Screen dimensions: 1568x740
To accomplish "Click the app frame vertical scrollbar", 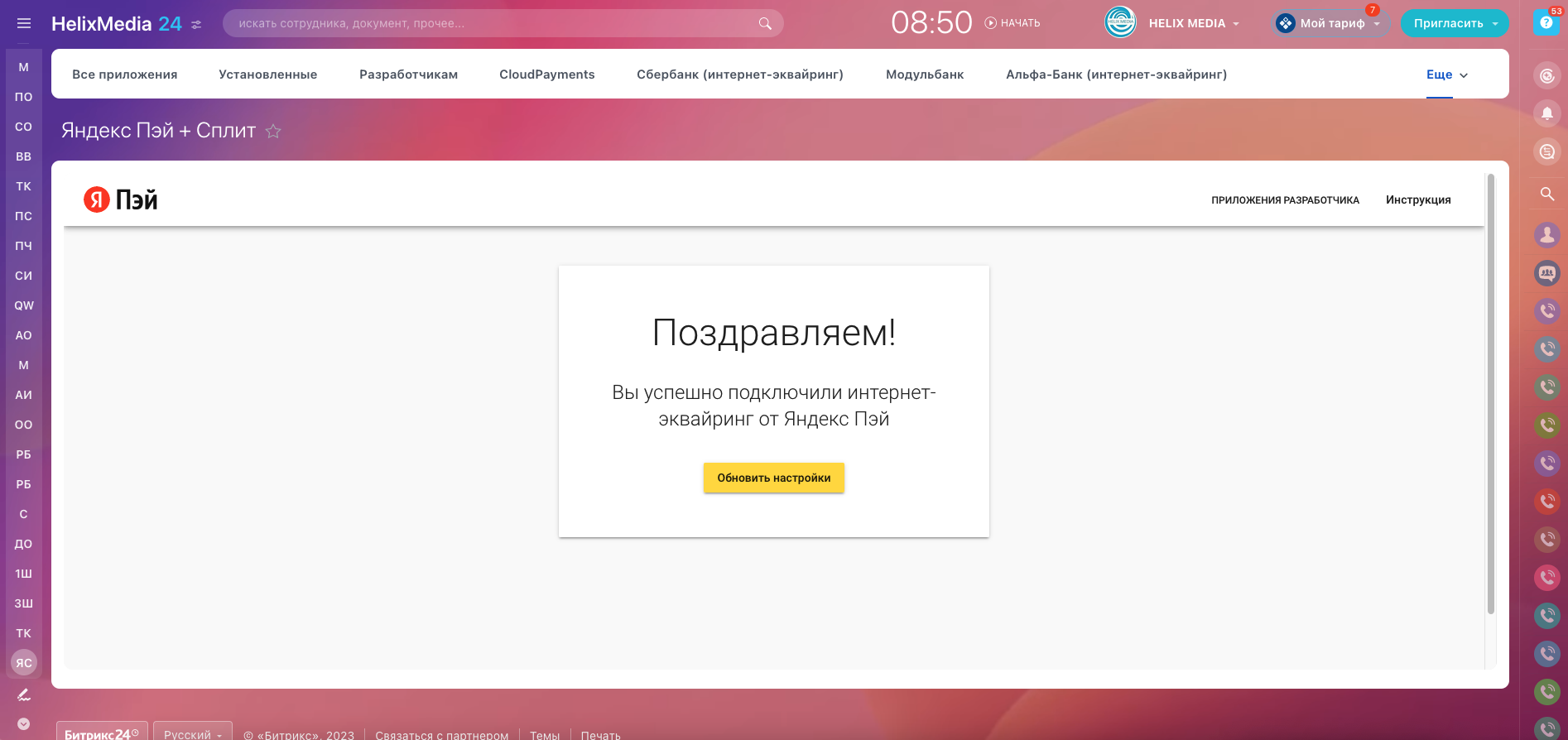I will pos(1490,393).
